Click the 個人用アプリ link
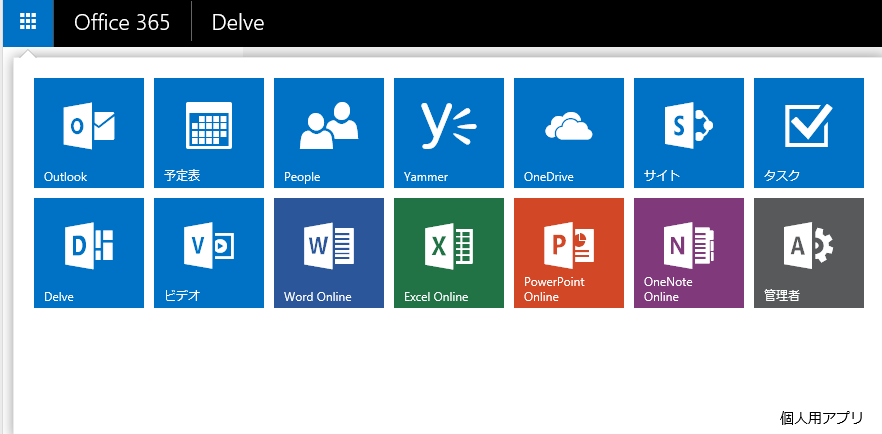This screenshot has width=882, height=434. point(821,418)
